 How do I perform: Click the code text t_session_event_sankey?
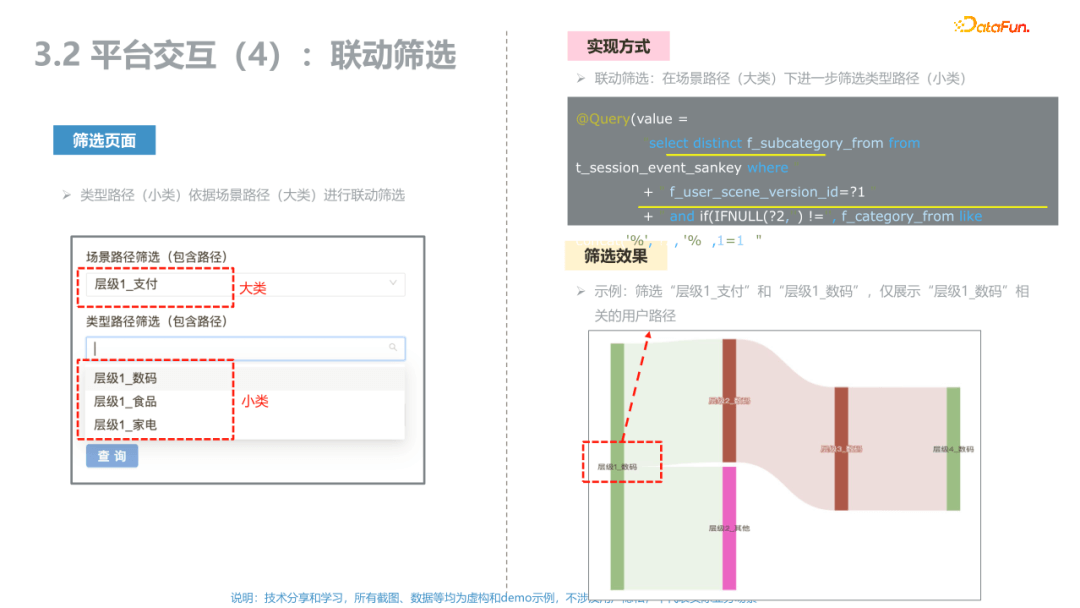[x=658, y=167]
